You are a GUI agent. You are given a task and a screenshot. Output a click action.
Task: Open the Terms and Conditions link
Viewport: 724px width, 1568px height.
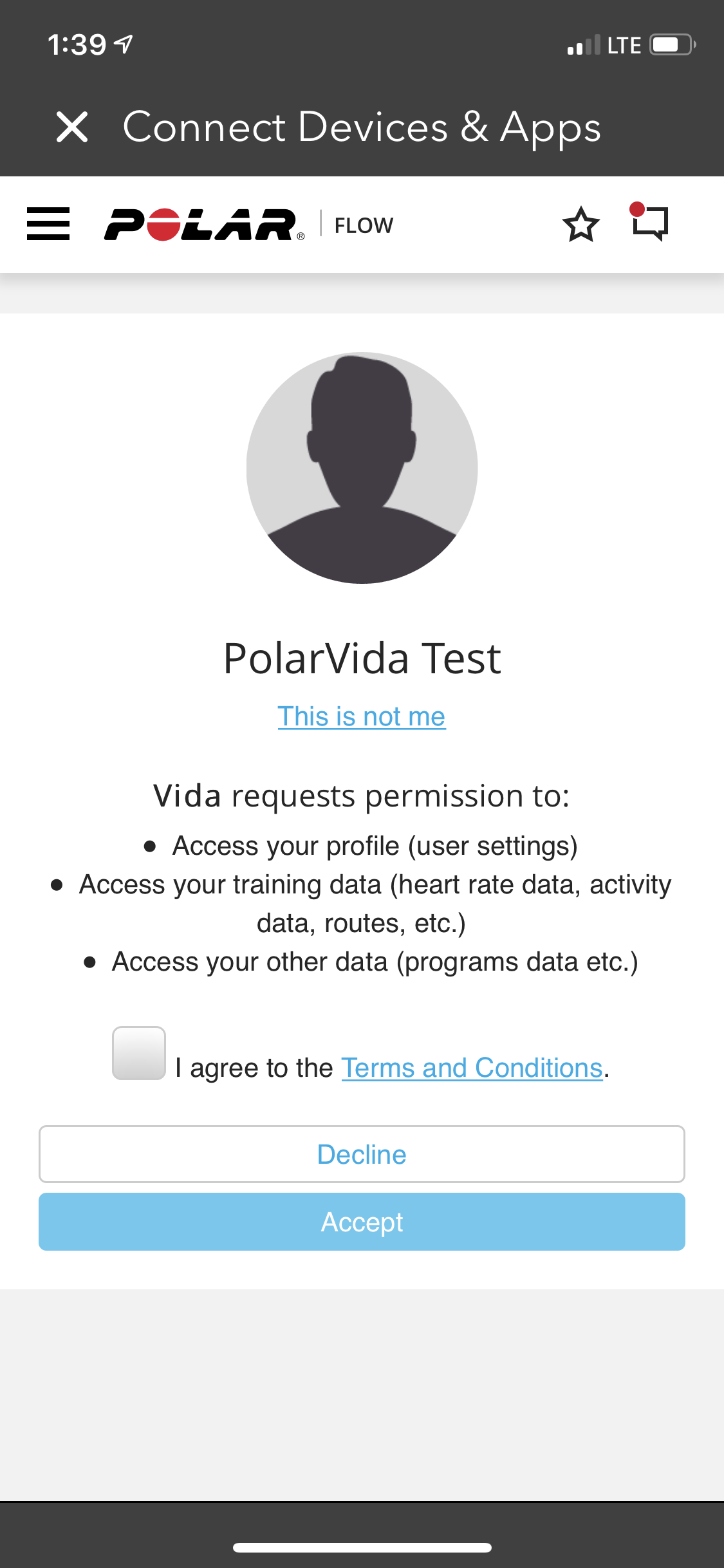[472, 1068]
